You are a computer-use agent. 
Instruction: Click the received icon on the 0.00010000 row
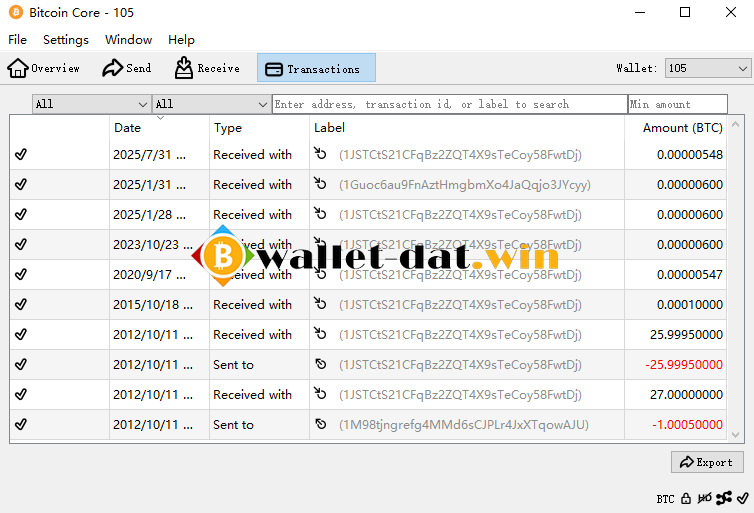[x=320, y=303]
